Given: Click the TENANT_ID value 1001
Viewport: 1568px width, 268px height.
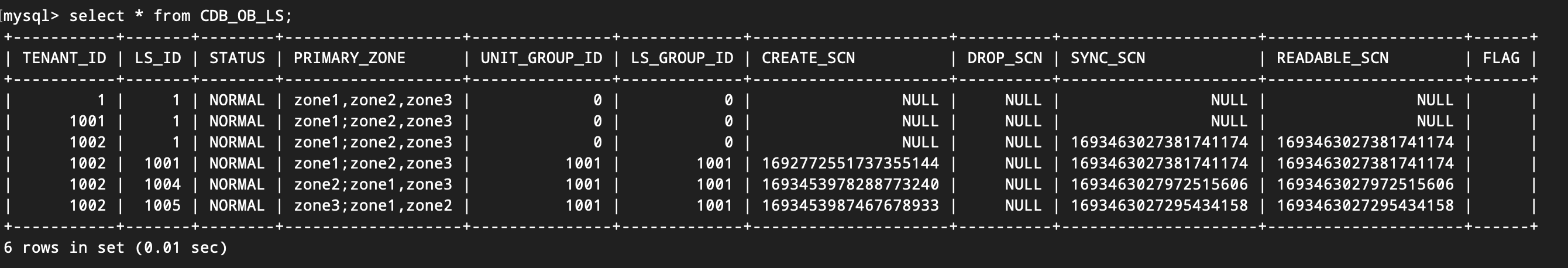Looking at the screenshot, I should pyautogui.click(x=88, y=122).
